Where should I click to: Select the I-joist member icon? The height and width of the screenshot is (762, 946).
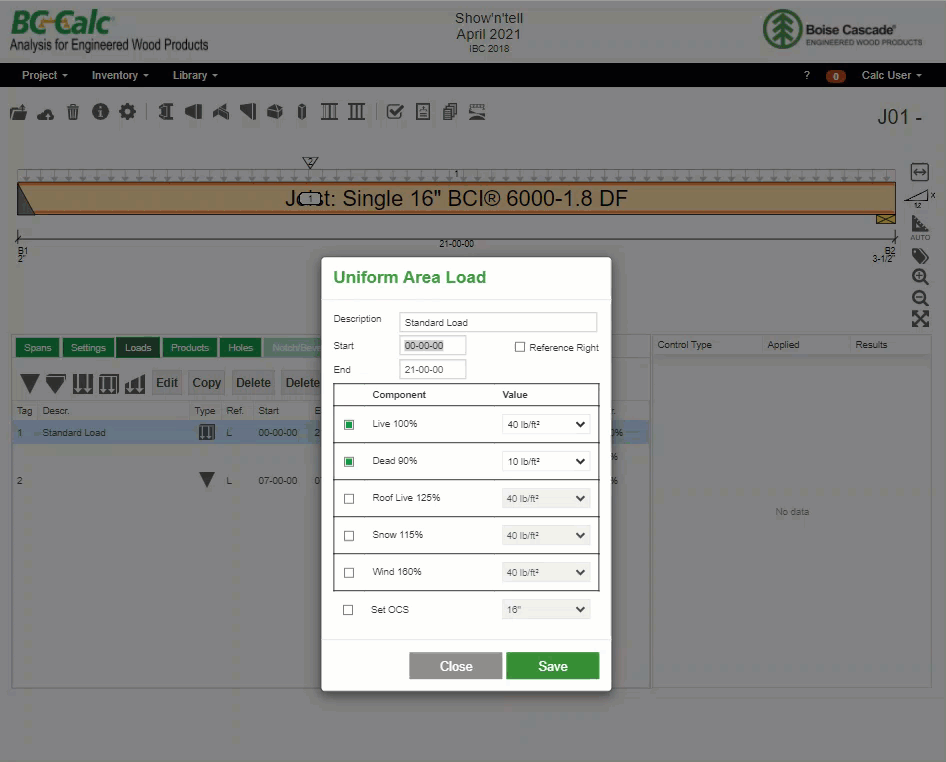(165, 112)
